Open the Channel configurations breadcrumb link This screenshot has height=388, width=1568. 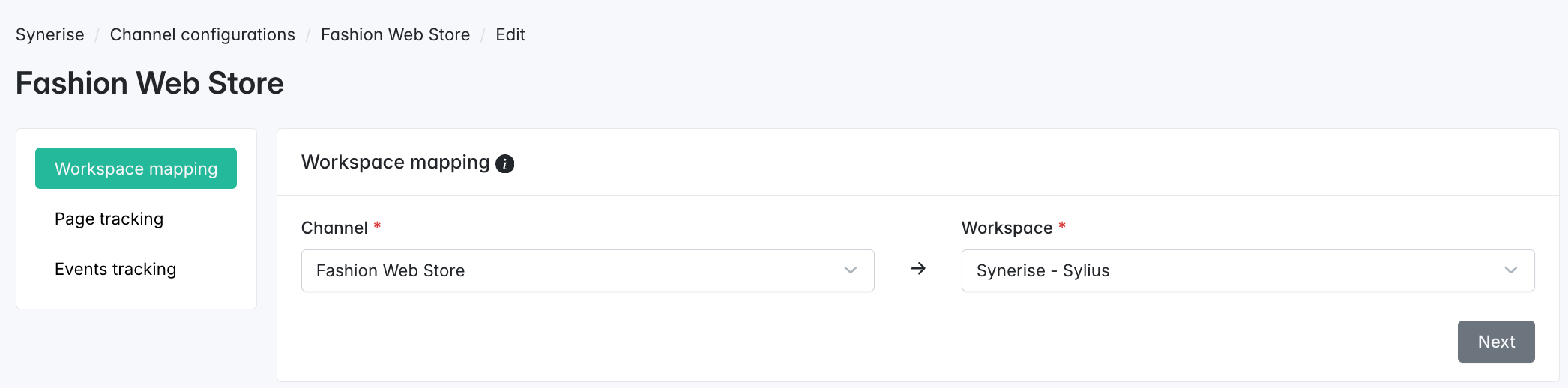pos(202,34)
